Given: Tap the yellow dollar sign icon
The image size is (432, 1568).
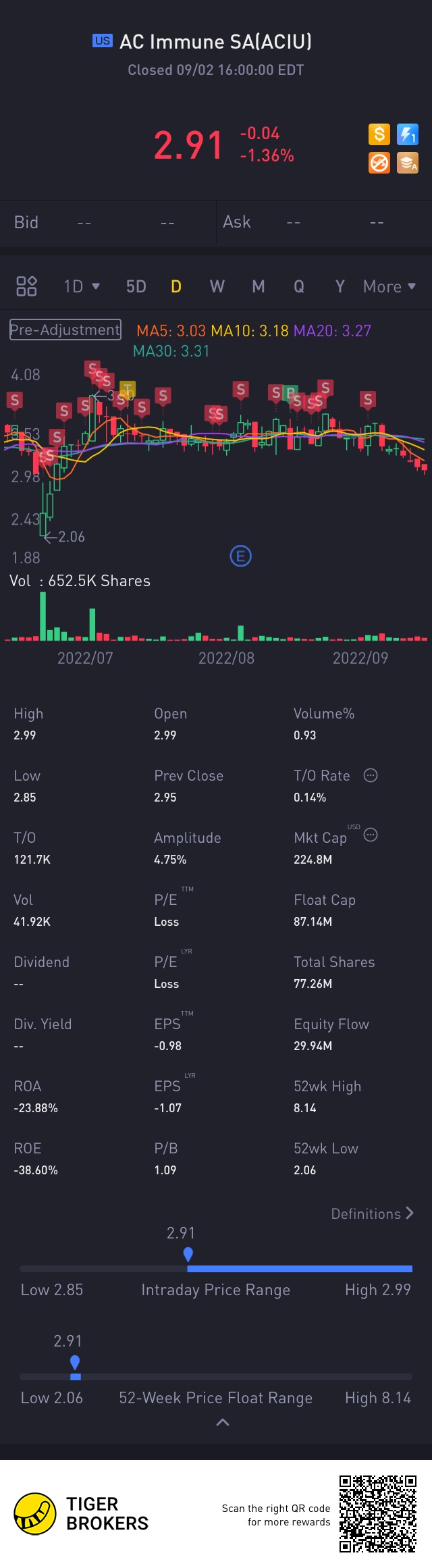Looking at the screenshot, I should click(379, 134).
